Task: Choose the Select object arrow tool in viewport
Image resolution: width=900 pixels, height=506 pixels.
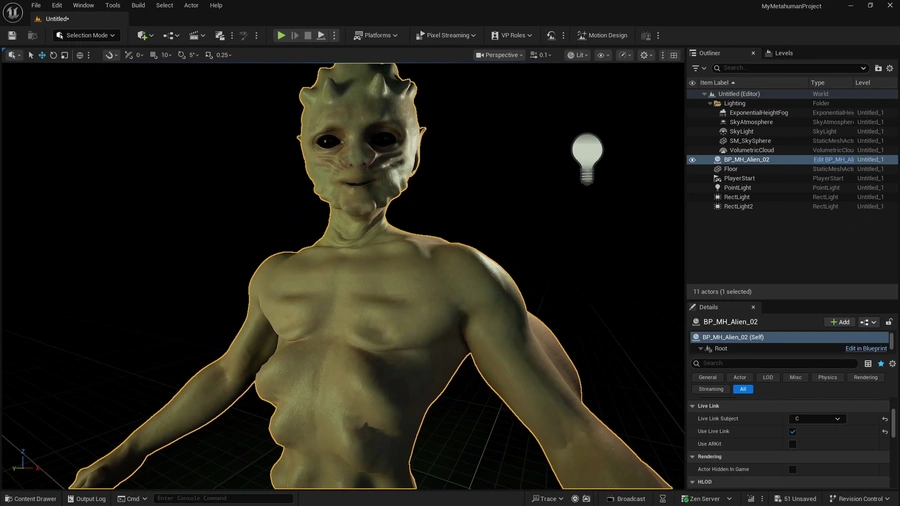Action: coord(30,55)
